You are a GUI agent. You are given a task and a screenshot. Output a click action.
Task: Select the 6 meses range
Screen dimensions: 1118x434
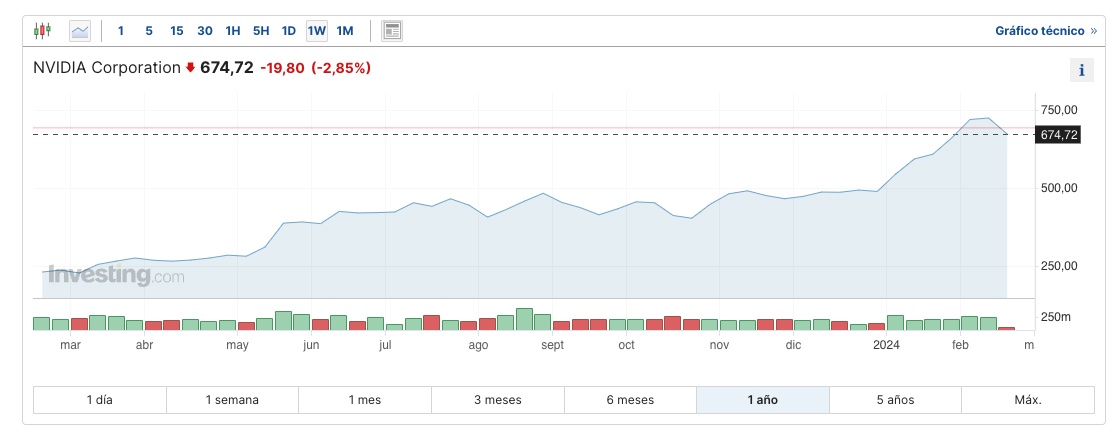pos(630,400)
